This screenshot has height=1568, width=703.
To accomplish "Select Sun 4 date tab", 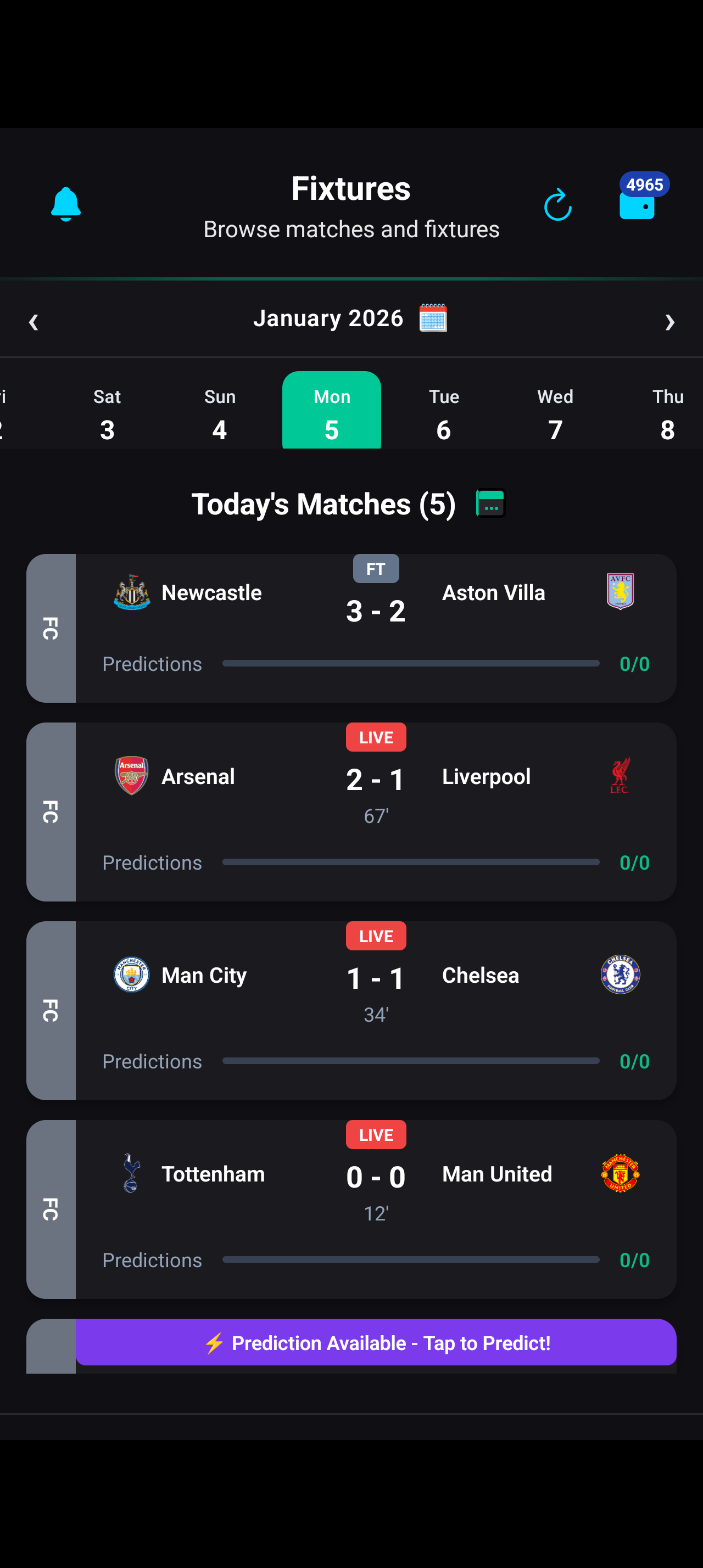I will point(220,414).
